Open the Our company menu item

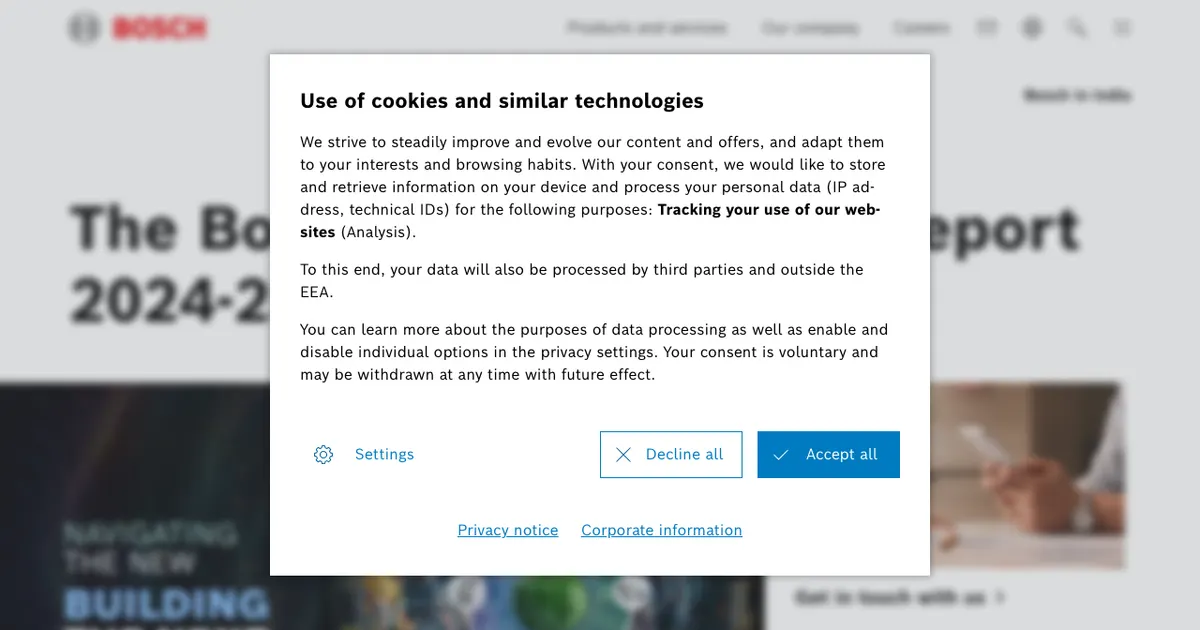point(810,28)
